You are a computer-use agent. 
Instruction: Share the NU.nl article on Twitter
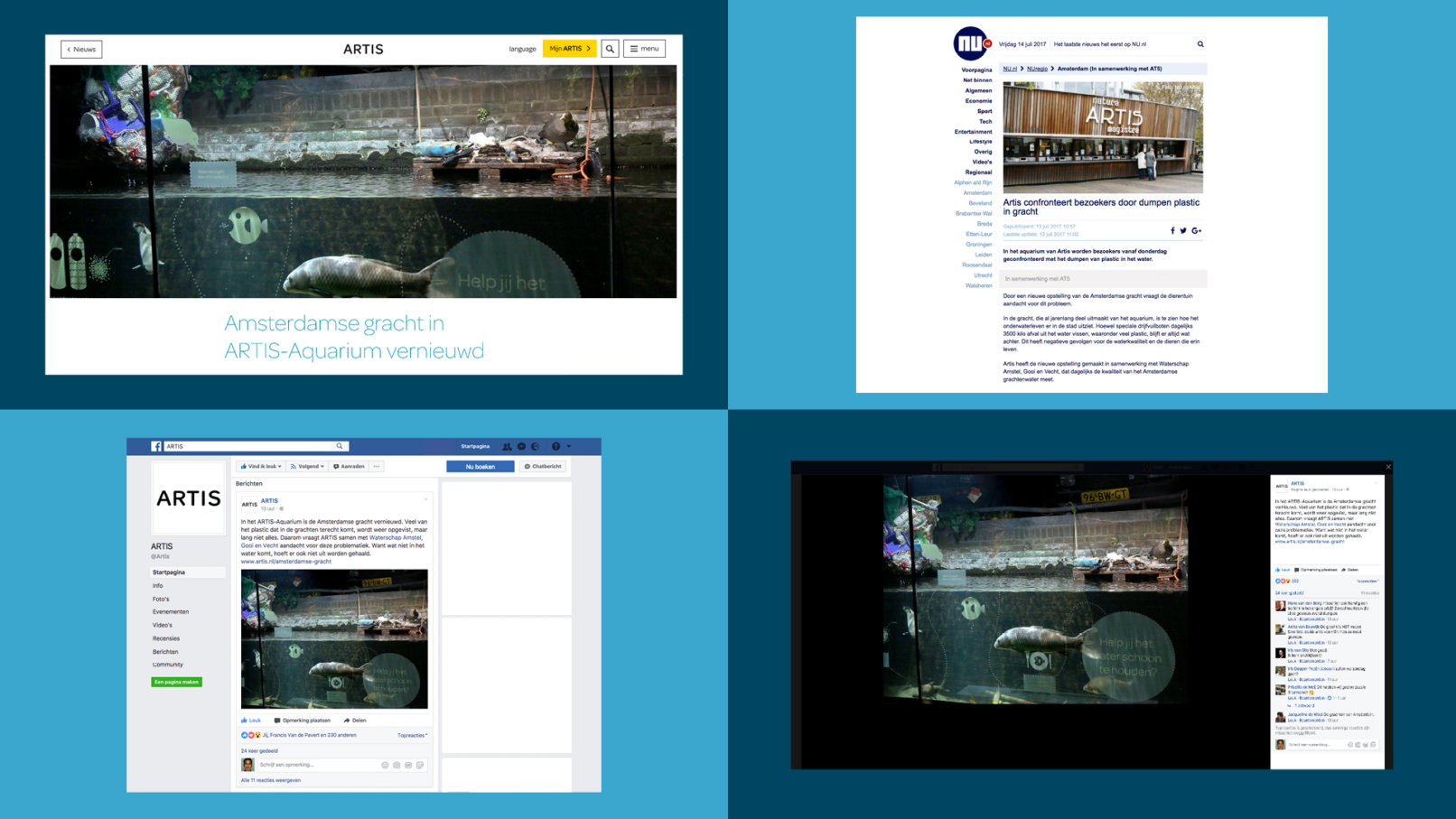click(1183, 231)
